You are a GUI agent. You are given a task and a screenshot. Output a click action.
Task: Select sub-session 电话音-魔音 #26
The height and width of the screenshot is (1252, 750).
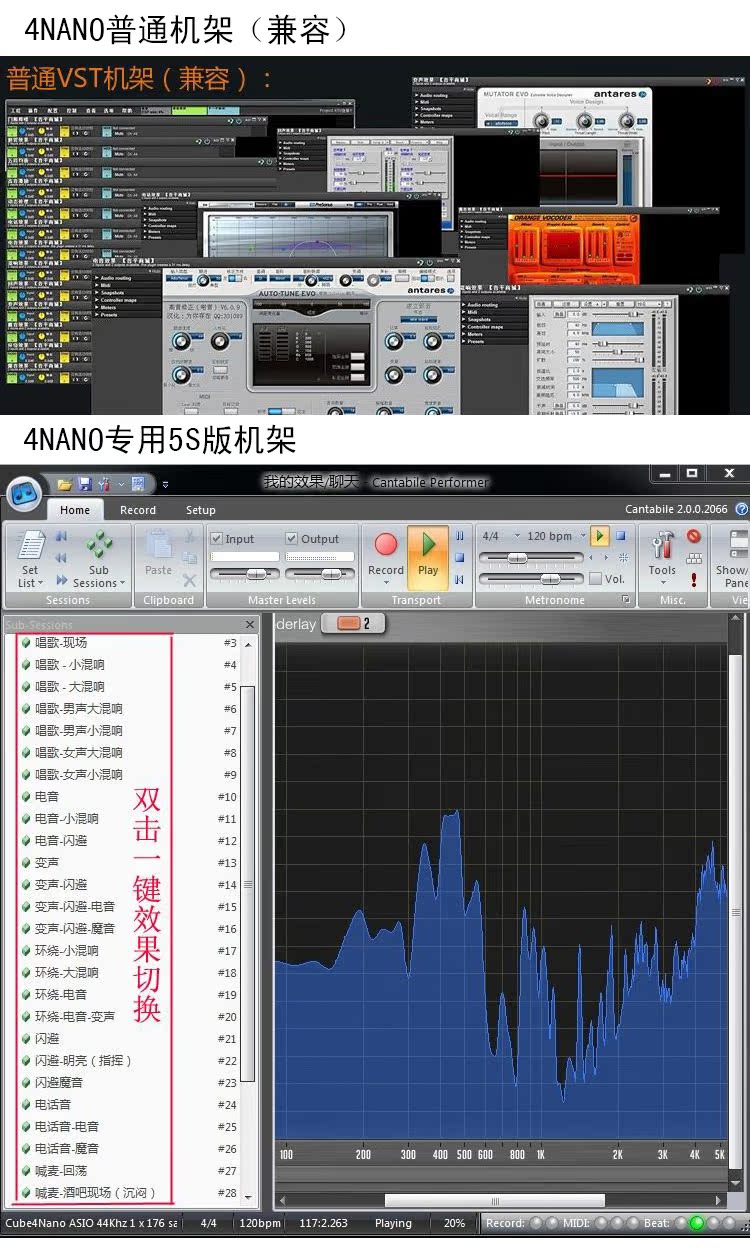[129, 1148]
